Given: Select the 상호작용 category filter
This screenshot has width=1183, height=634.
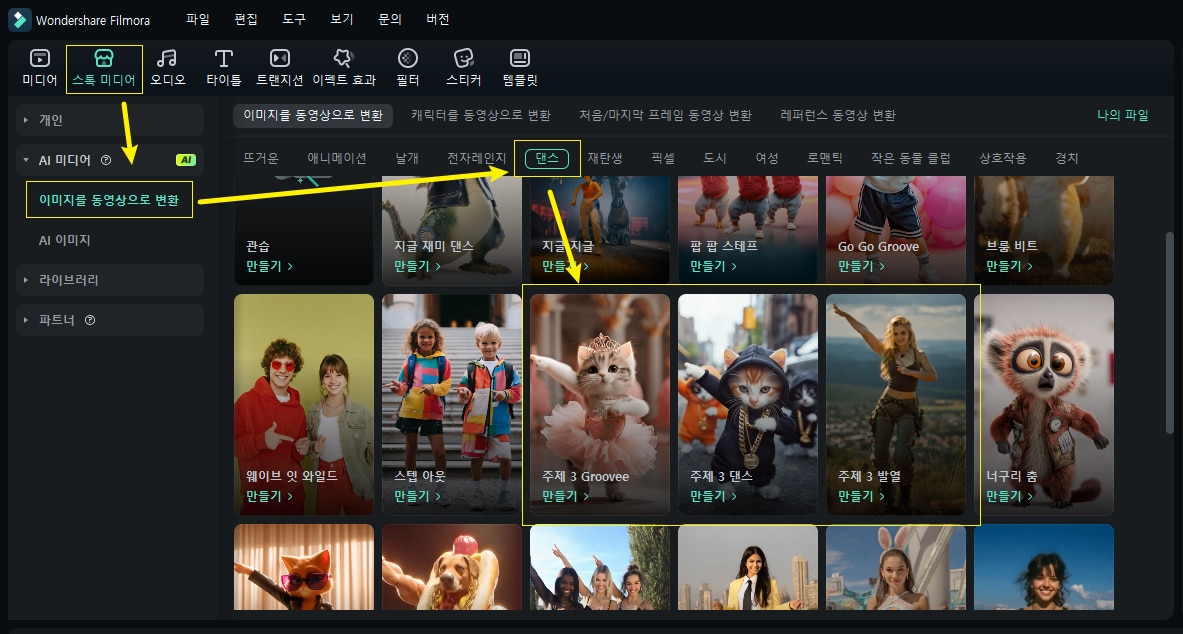Looking at the screenshot, I should [x=1003, y=158].
